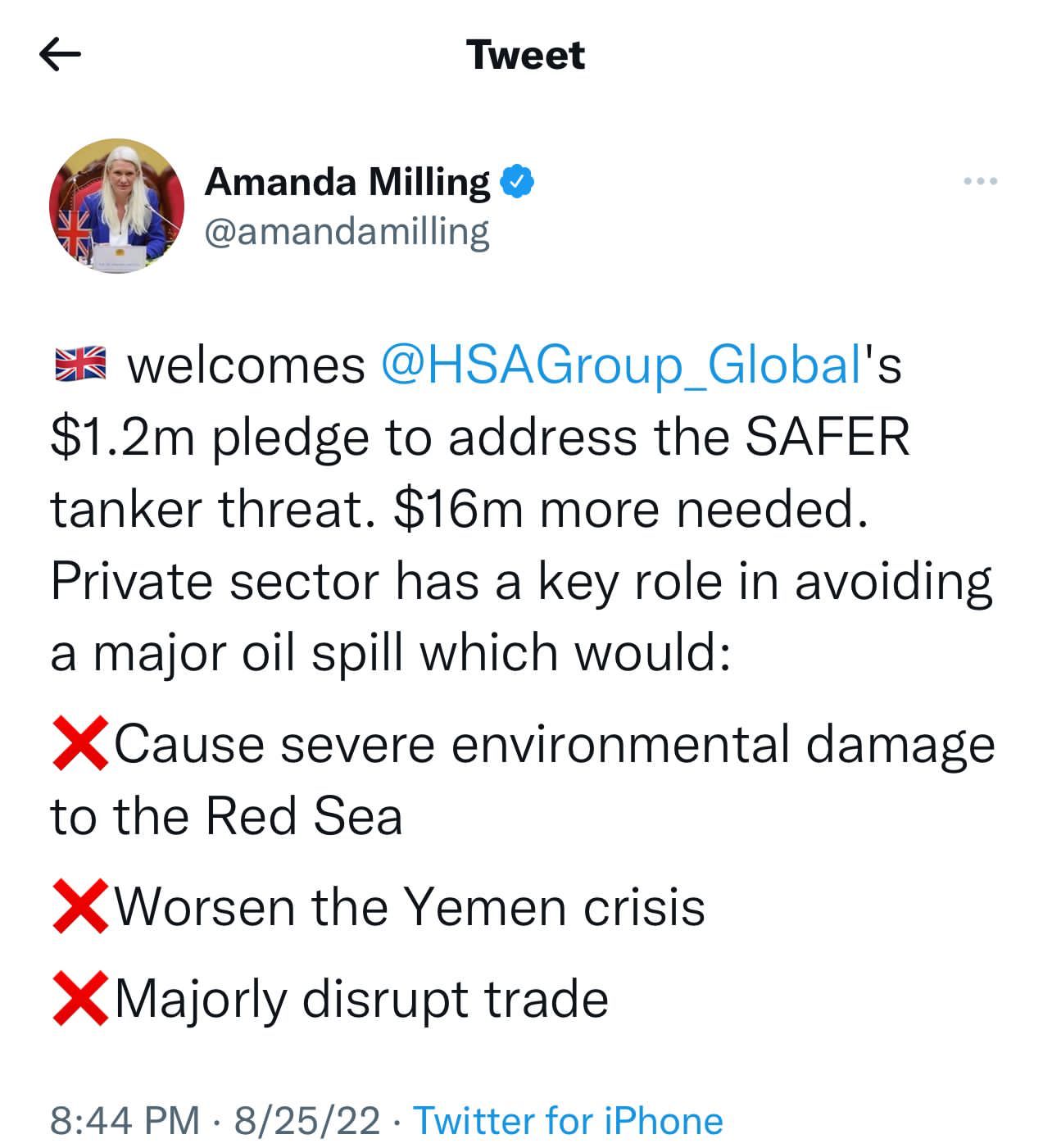Click the Amanda Milling display name
This screenshot has height=1148, width=1052.
347,181
